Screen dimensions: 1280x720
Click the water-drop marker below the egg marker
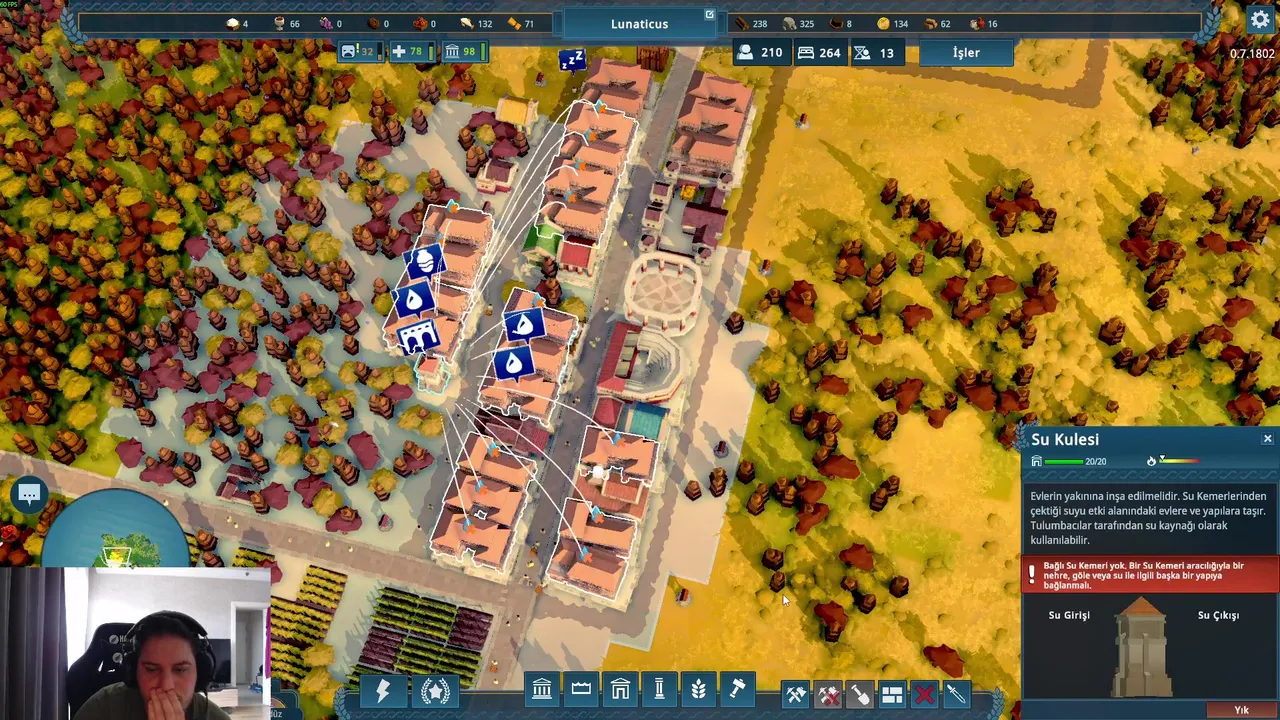tap(415, 299)
